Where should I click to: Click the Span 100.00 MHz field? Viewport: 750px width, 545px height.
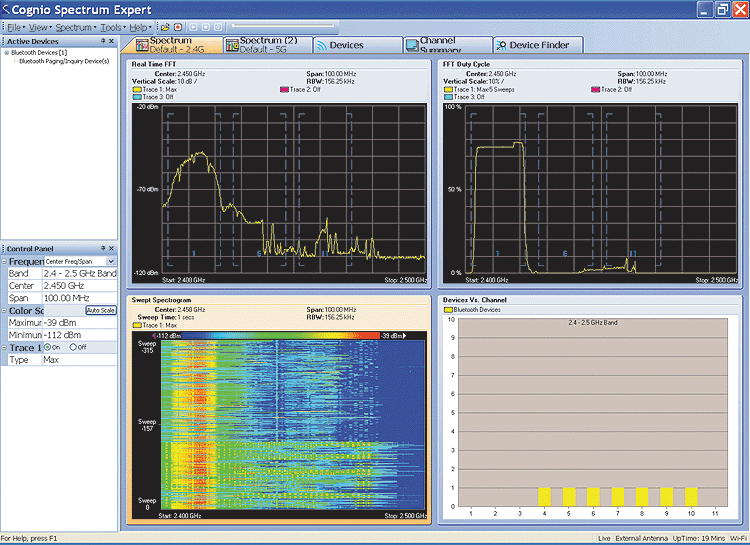79,298
